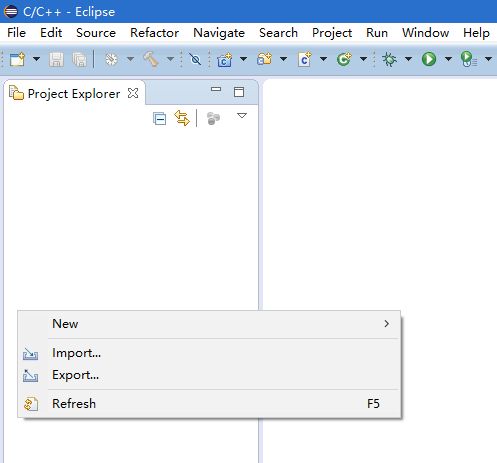The image size is (497, 463).
Task: Open the New Source File dropdown arrow
Action: click(x=323, y=59)
